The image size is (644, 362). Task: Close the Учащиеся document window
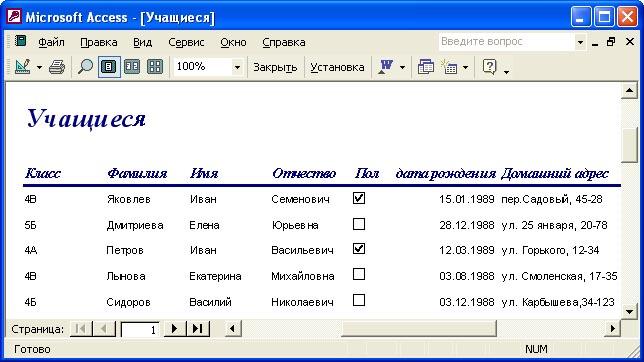pyautogui.click(x=630, y=42)
